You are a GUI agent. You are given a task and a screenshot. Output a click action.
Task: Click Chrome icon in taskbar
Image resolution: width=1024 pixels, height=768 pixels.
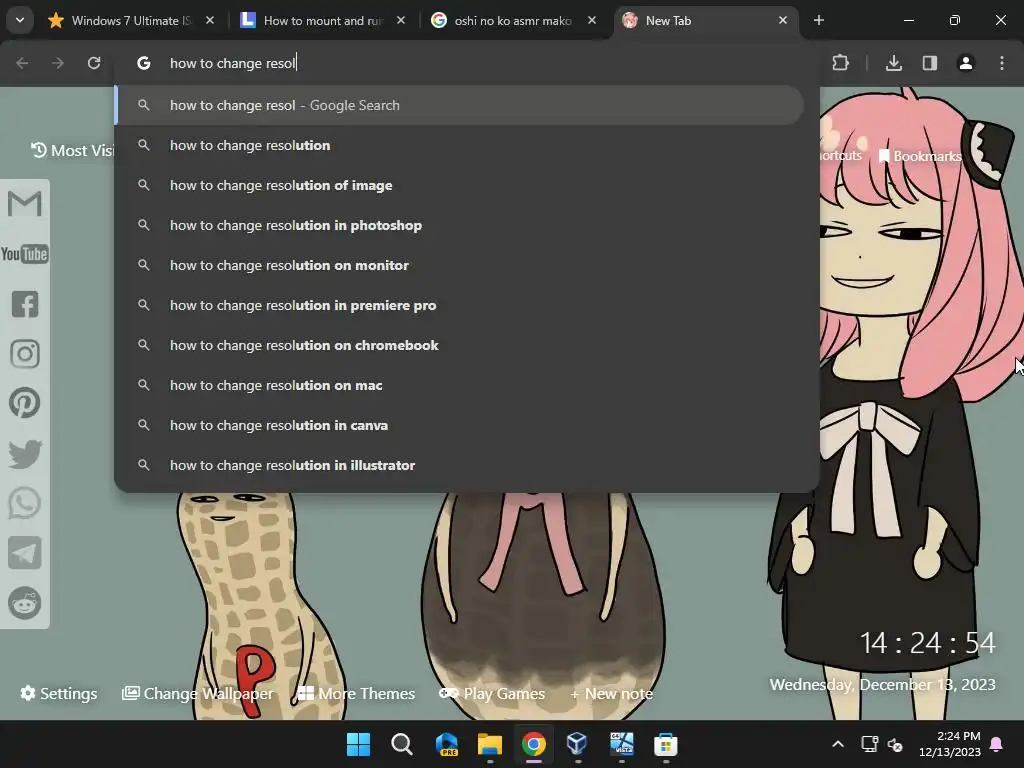(534, 744)
